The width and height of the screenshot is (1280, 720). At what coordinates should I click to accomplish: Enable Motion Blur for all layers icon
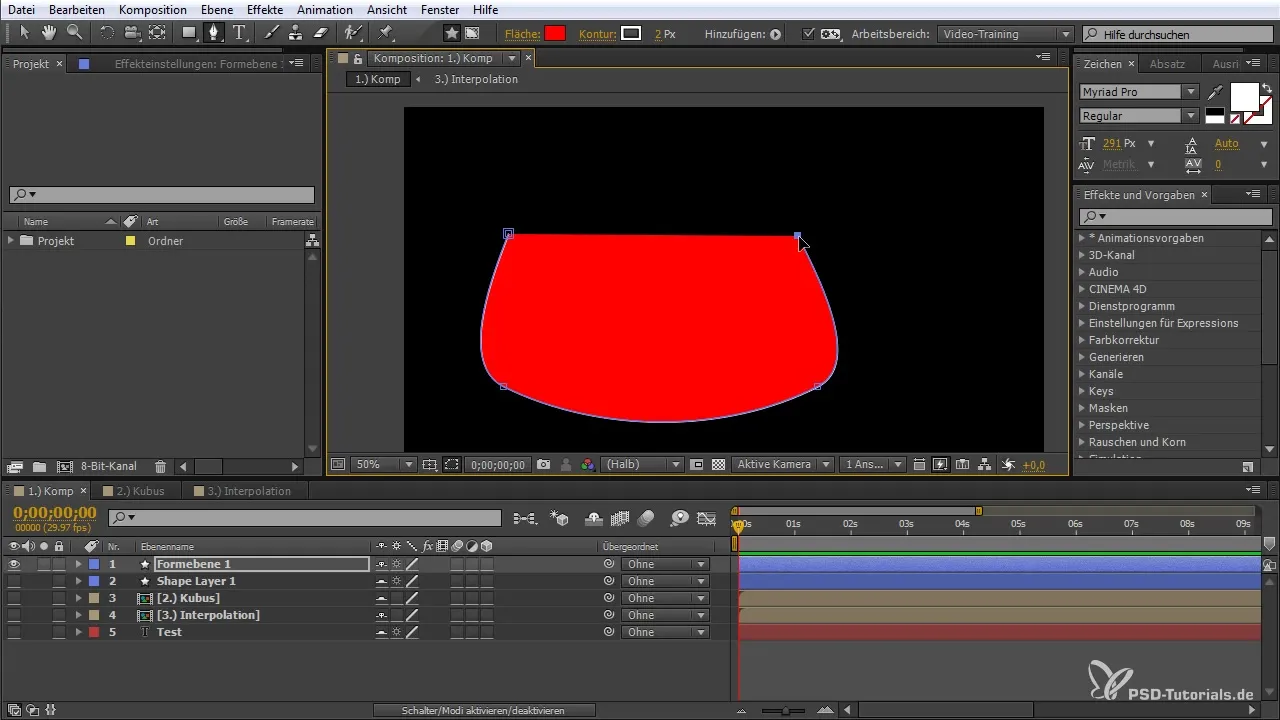click(646, 518)
